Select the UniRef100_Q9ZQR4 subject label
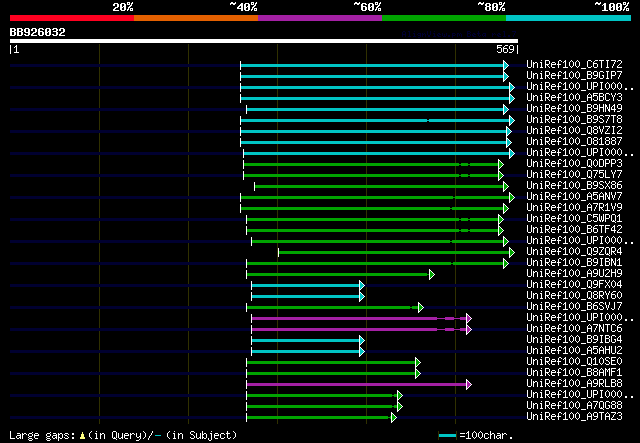 pyautogui.click(x=574, y=252)
